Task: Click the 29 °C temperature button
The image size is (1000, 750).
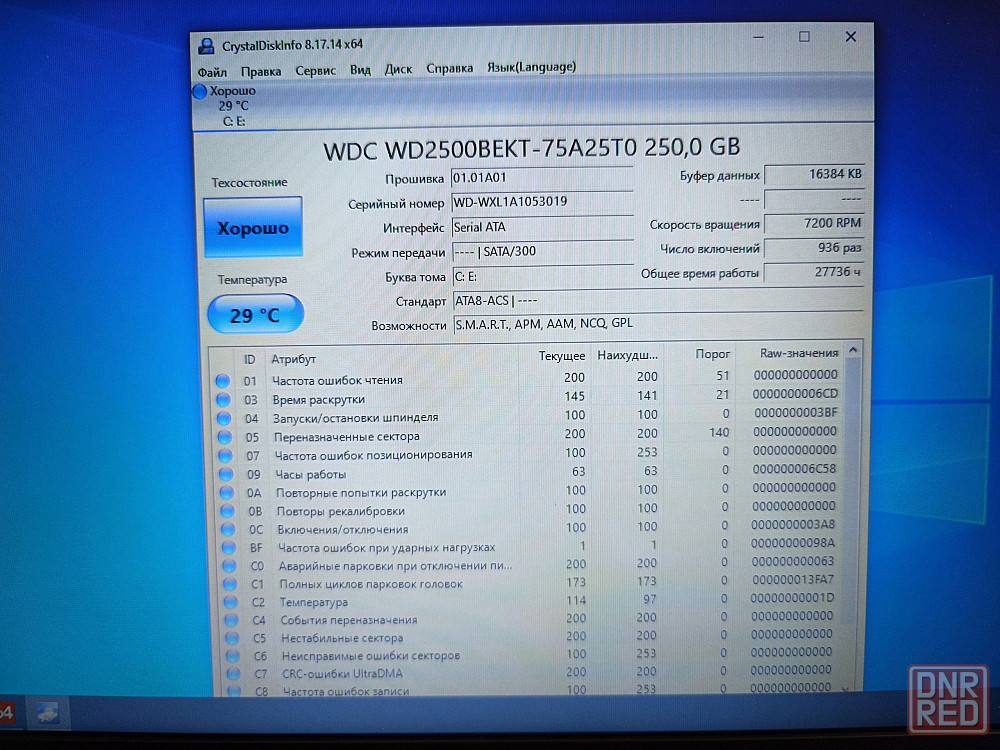Action: click(255, 314)
